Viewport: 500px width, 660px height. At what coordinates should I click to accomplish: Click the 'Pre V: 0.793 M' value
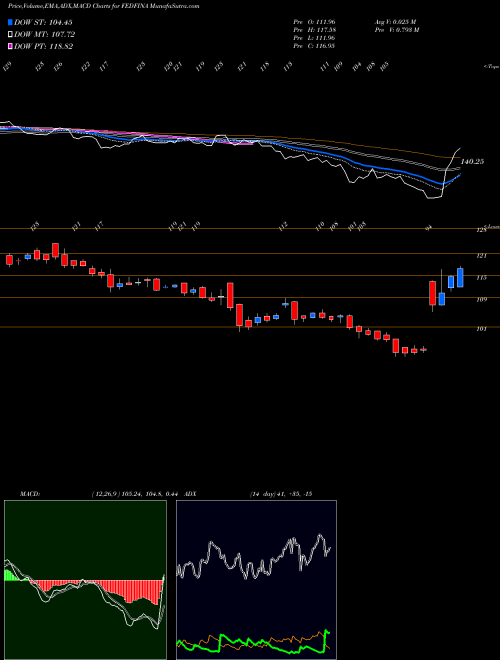(x=396, y=30)
